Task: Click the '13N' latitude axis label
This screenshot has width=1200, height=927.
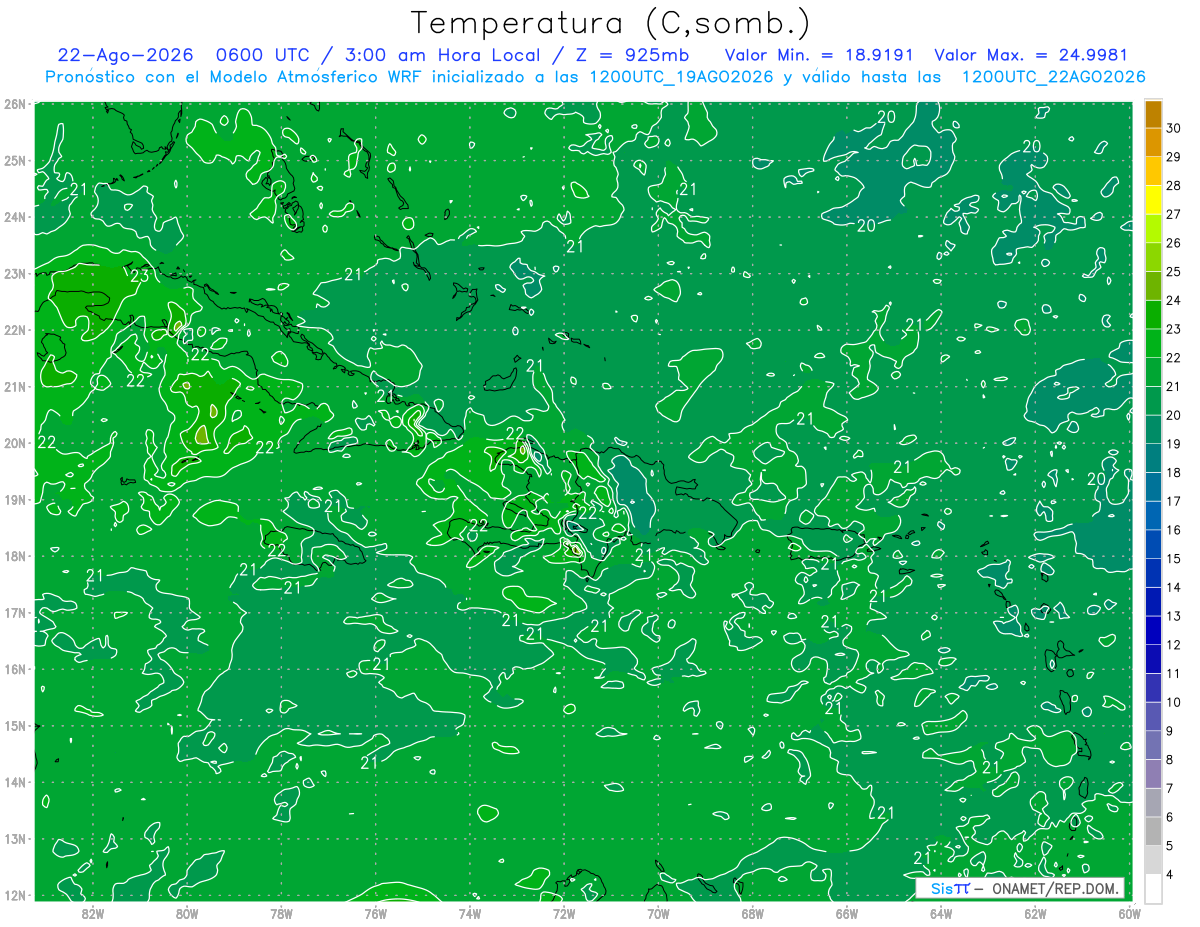Action: [14, 838]
